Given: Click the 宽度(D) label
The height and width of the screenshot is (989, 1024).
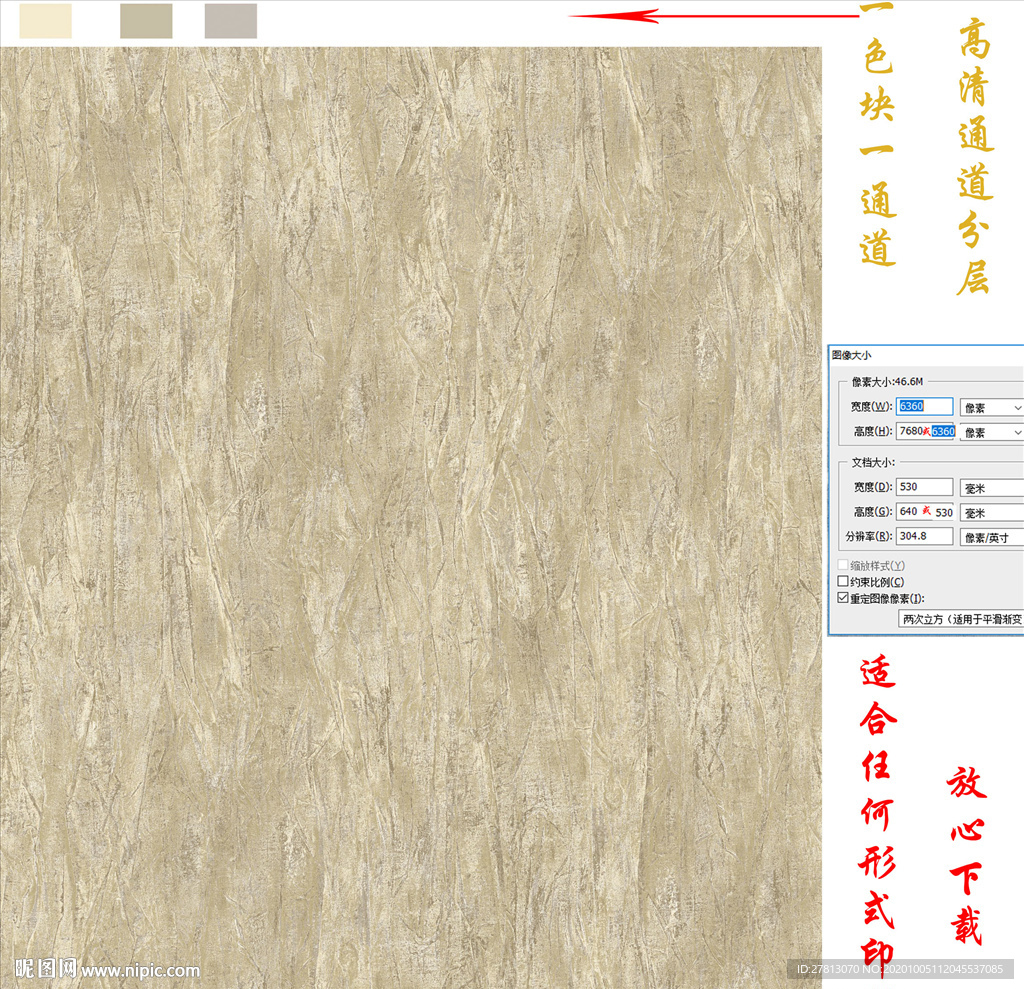Looking at the screenshot, I should coord(873,487).
